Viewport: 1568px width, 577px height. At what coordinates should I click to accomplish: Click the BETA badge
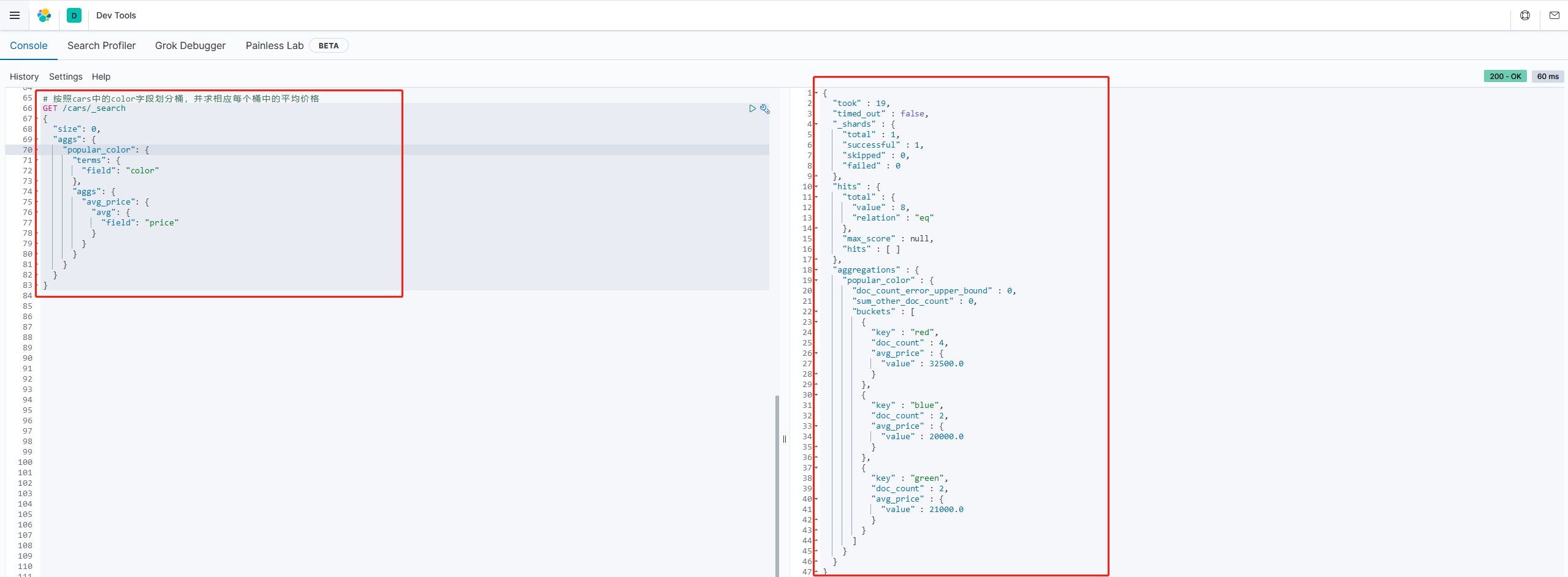click(329, 45)
